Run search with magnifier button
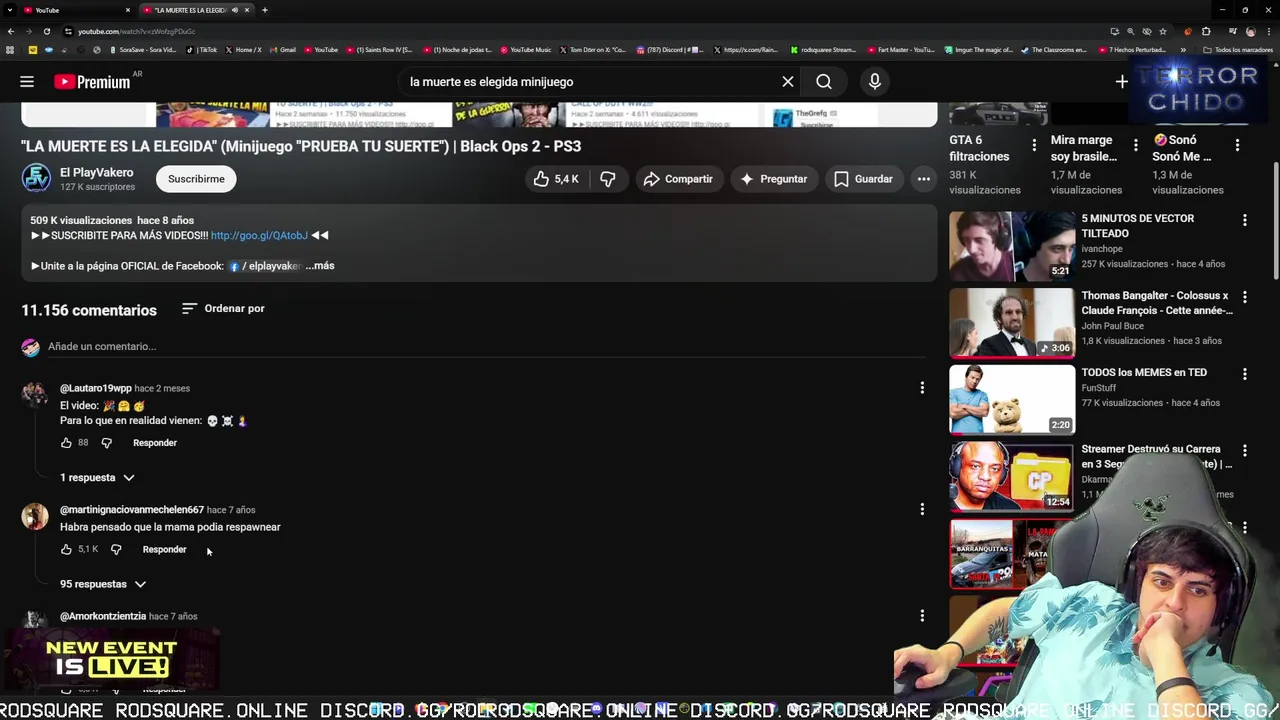This screenshot has height=720, width=1280. coord(824,82)
